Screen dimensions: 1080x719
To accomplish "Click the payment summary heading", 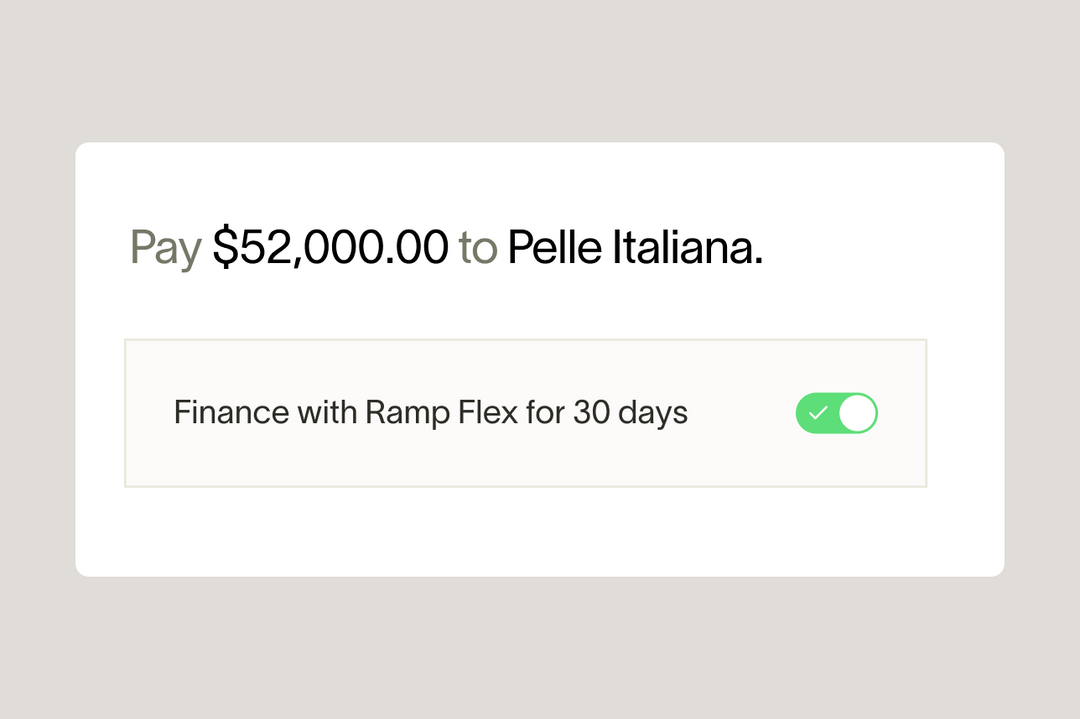I will tap(445, 247).
